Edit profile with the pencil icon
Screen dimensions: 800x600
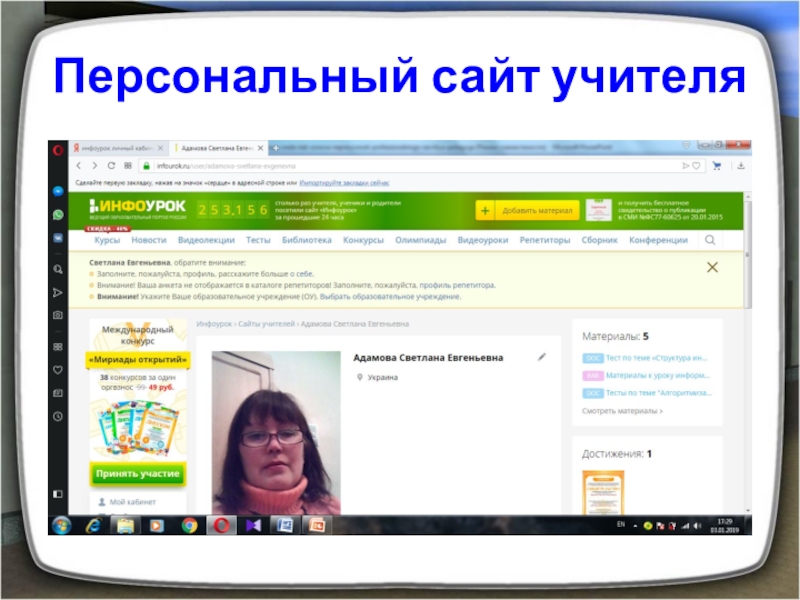[x=542, y=357]
